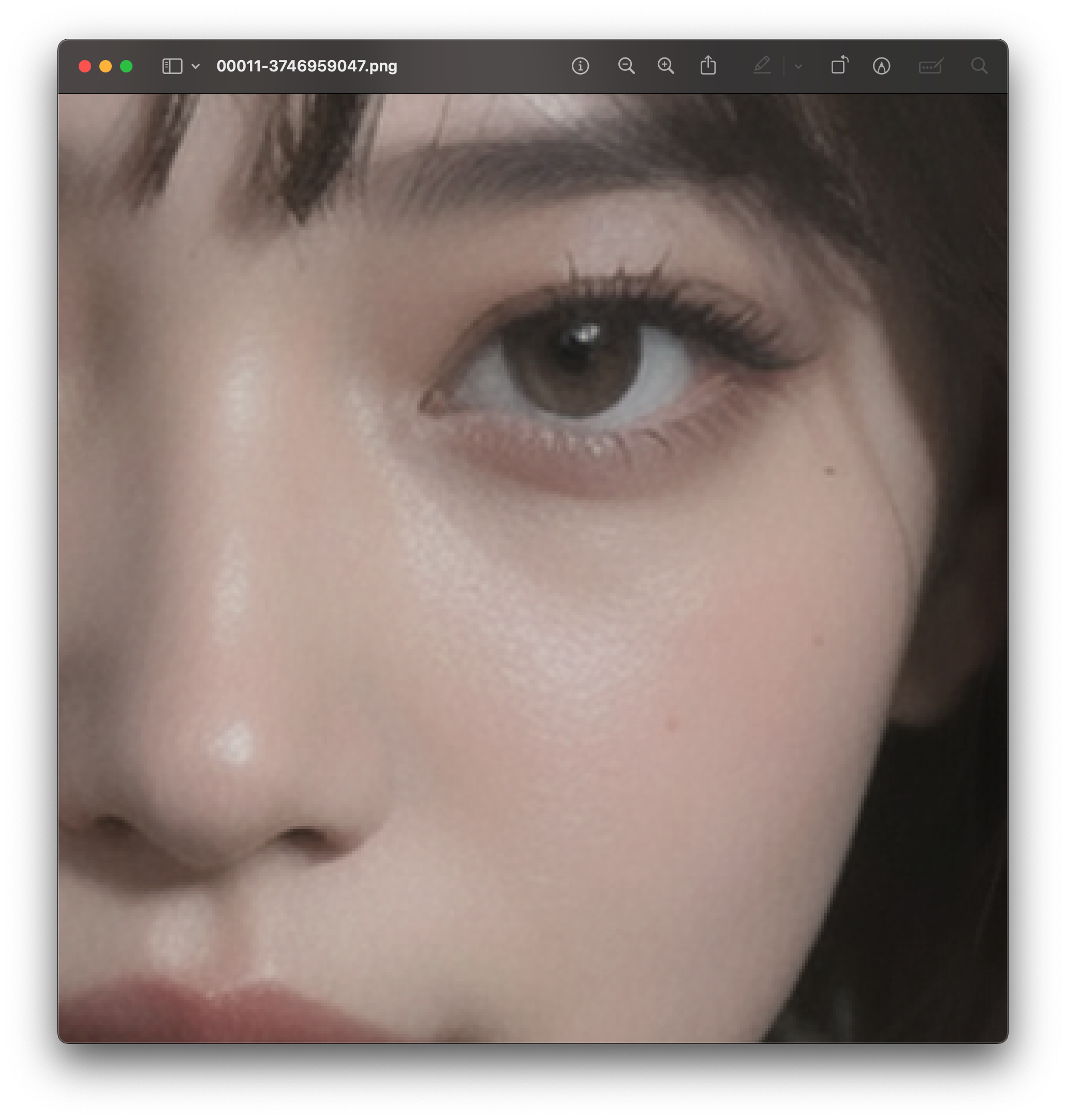This screenshot has width=1066, height=1120.
Task: Open the Share menu icon
Action: click(x=708, y=66)
